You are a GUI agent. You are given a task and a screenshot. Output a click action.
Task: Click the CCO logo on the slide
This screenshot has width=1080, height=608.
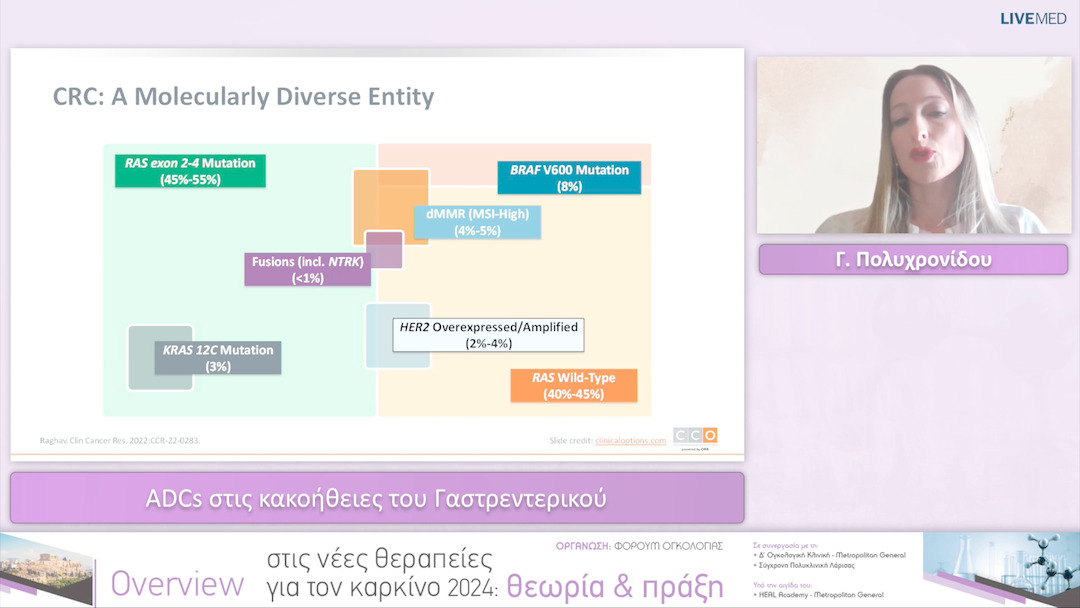[x=694, y=435]
